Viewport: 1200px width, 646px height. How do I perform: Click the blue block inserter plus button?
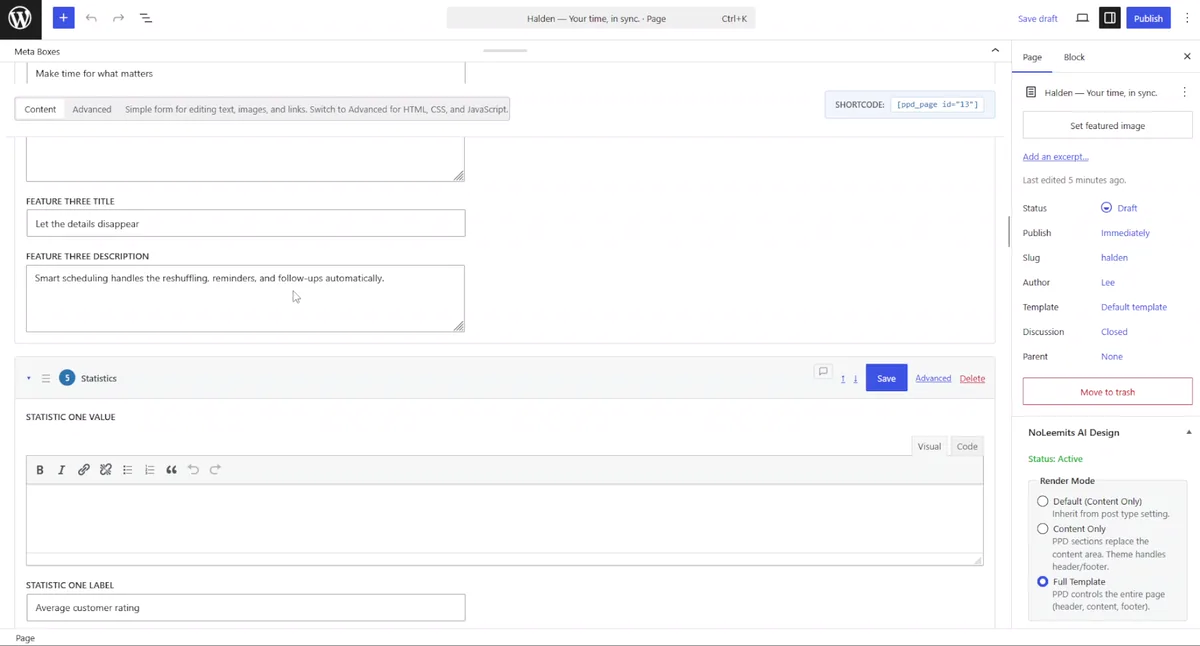tap(63, 18)
